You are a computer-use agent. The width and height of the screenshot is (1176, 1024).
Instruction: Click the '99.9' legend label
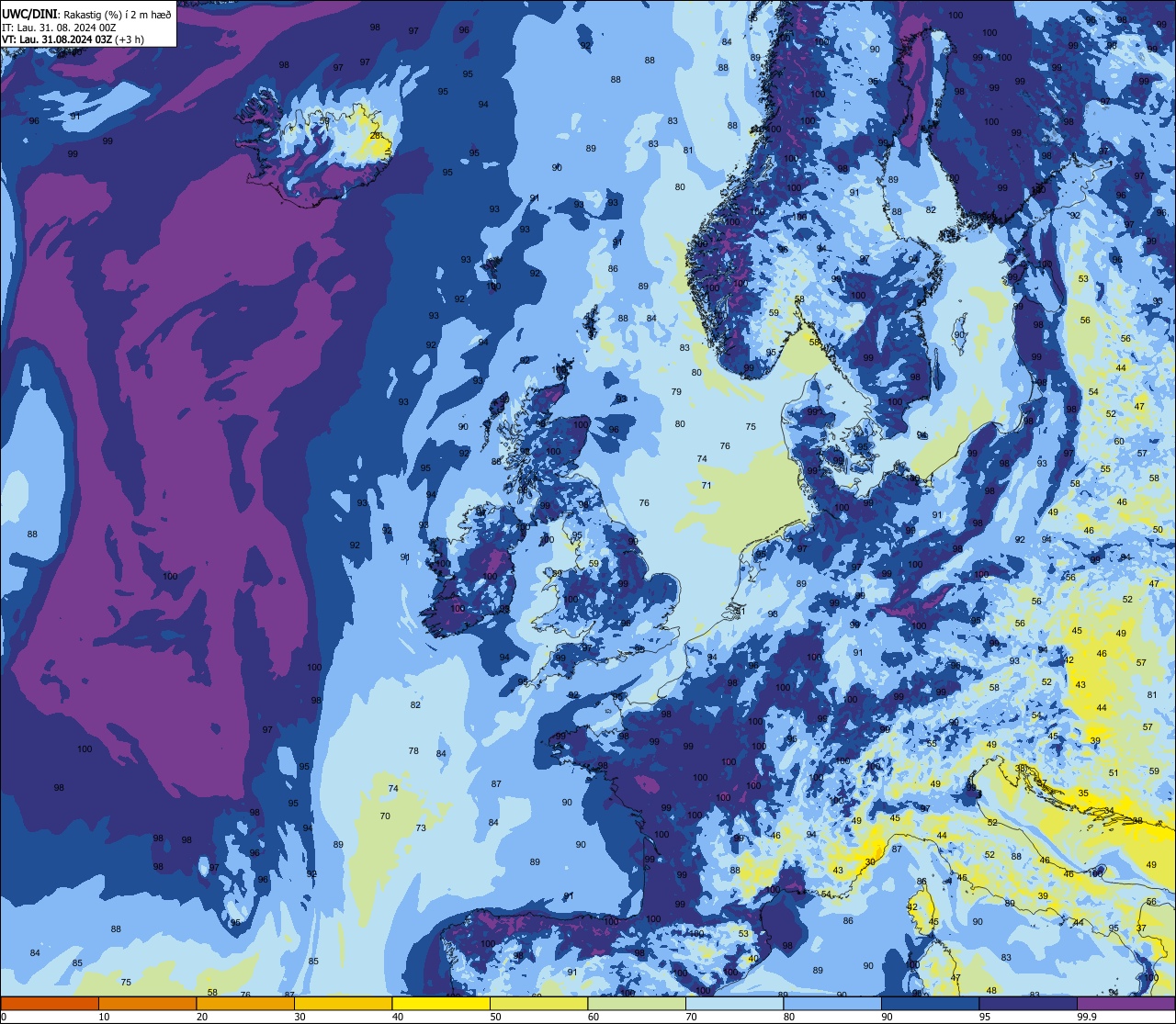coord(1088,1017)
